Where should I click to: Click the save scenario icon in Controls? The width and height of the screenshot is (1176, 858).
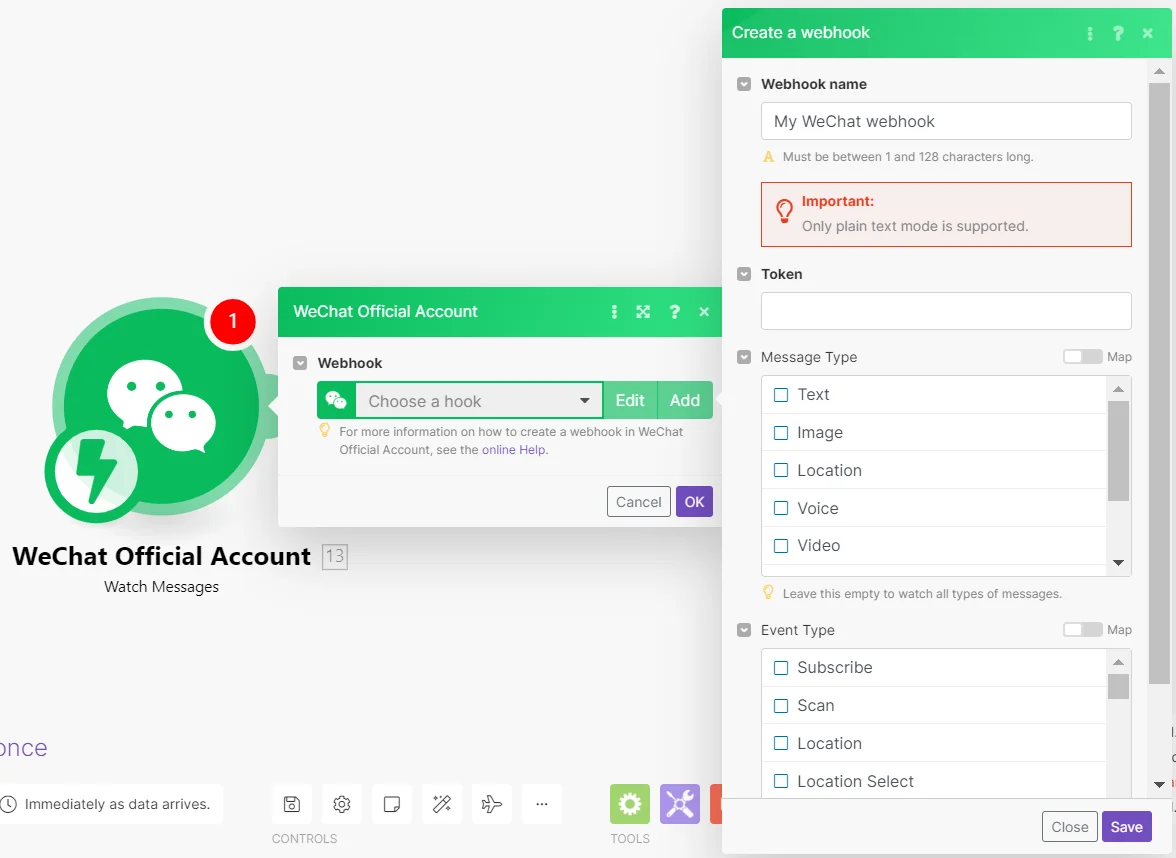(x=292, y=804)
